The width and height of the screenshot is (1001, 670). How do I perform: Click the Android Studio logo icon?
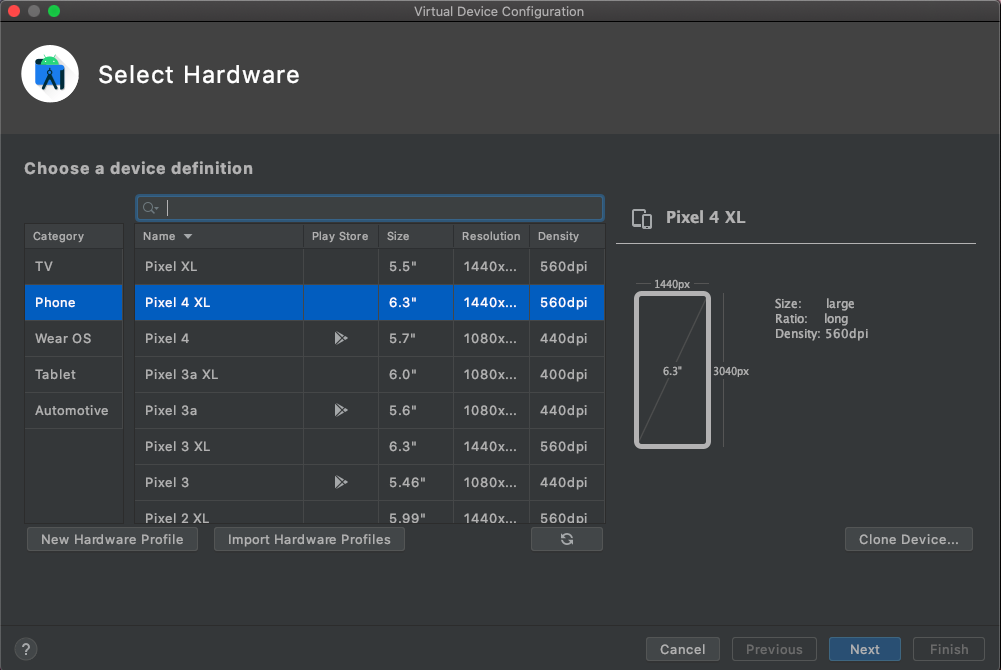pos(50,74)
